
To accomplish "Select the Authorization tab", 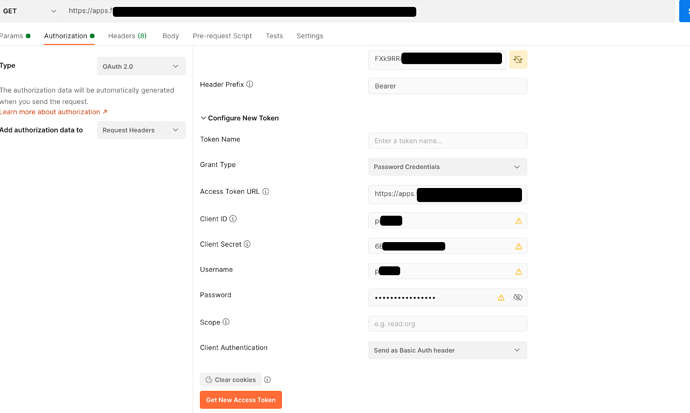I will point(69,36).
